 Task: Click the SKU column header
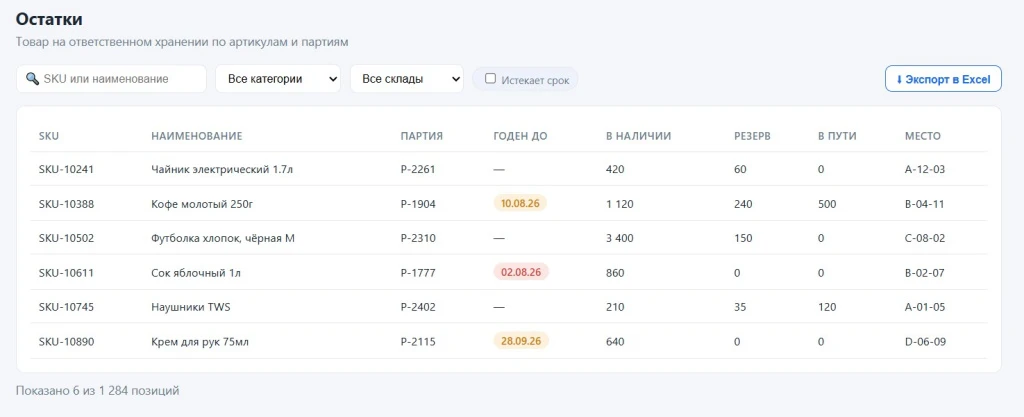point(49,136)
